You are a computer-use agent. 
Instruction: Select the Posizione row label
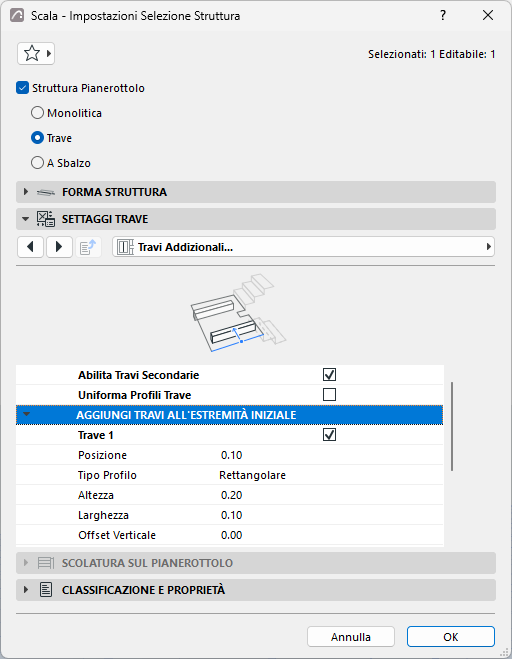(102, 455)
